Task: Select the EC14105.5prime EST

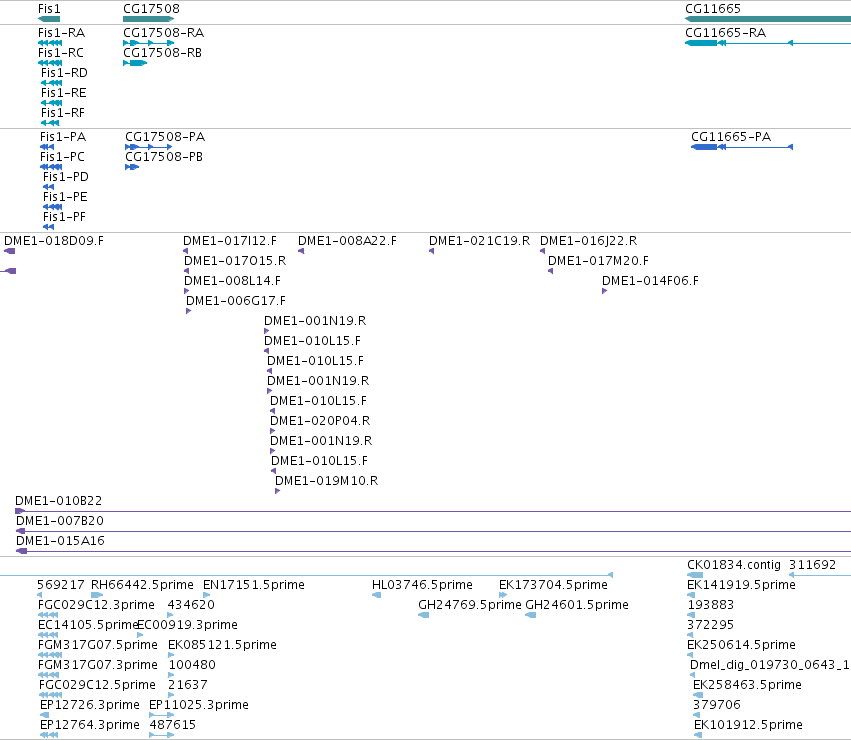Action: (87, 625)
